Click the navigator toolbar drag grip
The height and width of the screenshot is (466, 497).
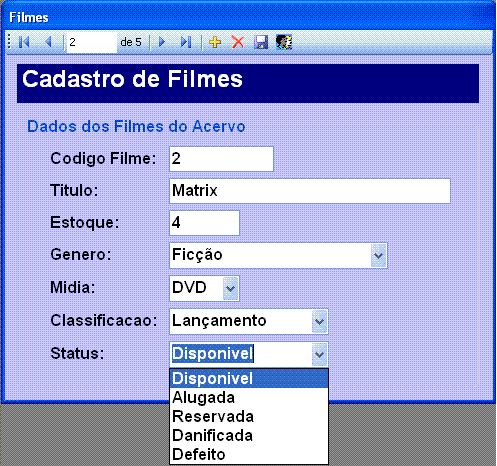point(9,42)
